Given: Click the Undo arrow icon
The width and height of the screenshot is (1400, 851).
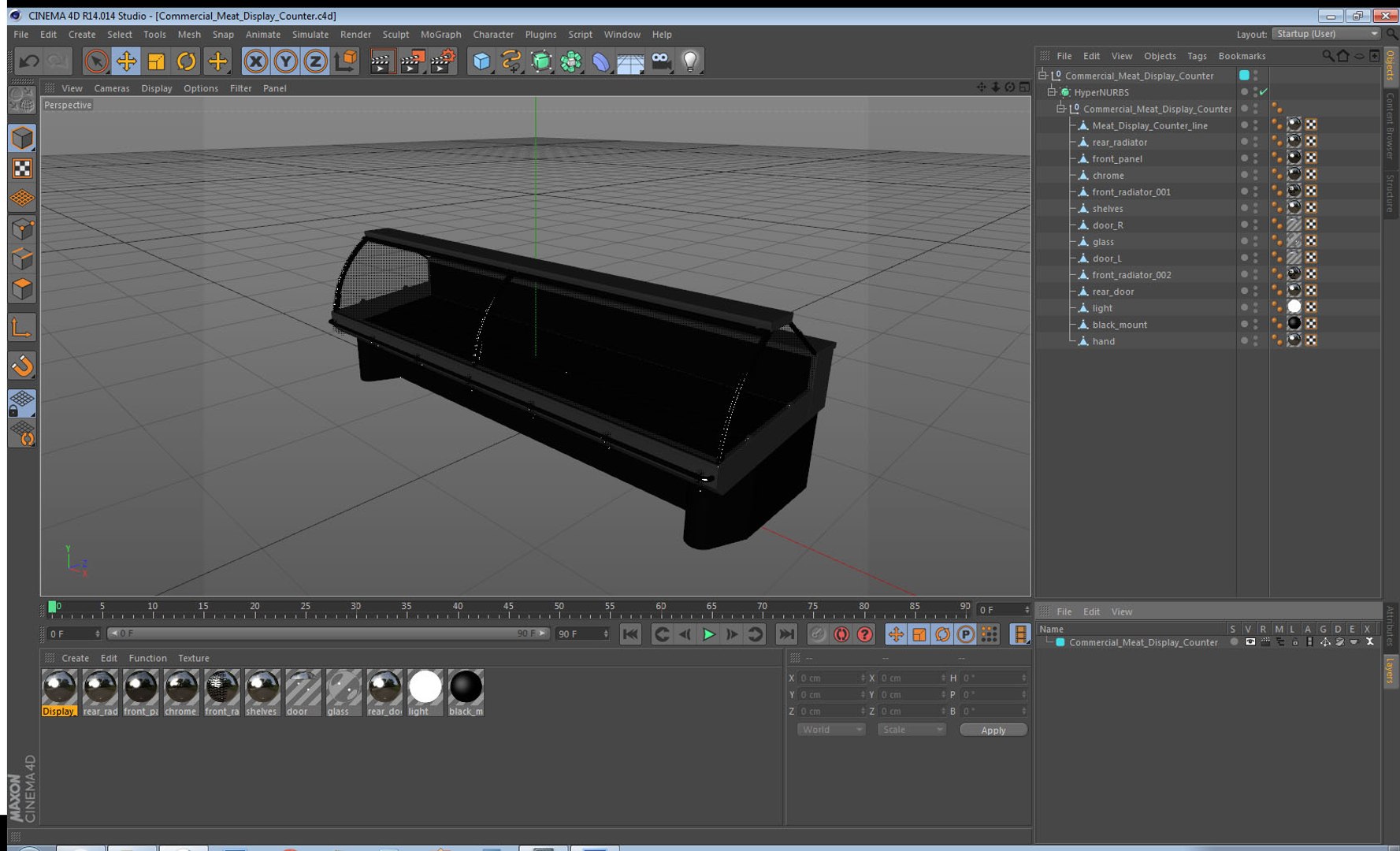Looking at the screenshot, I should [29, 61].
